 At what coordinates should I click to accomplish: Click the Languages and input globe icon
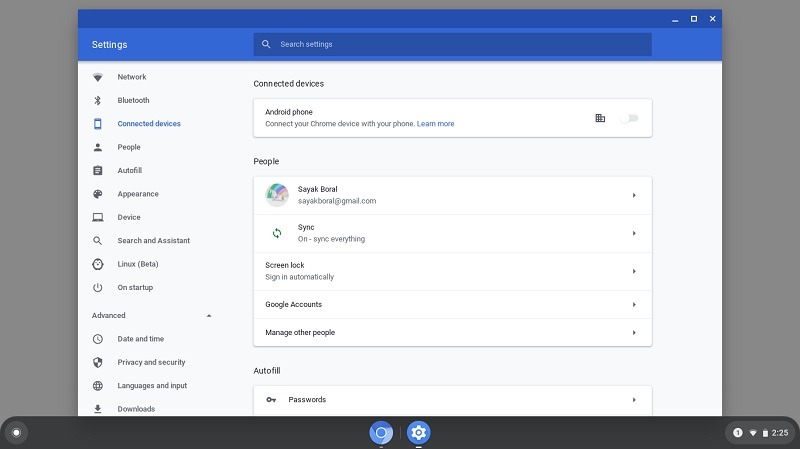tap(97, 386)
